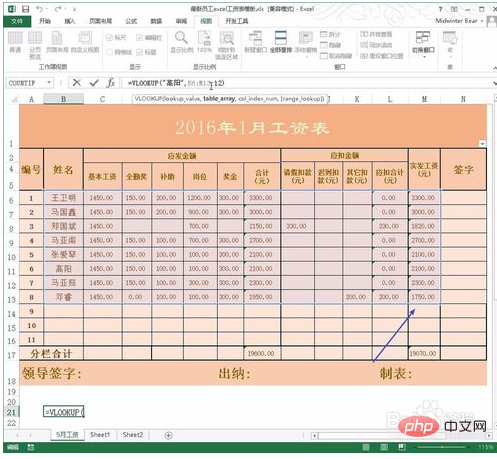Click Select All corner of the grid
The width and height of the screenshot is (497, 459).
tap(14, 99)
